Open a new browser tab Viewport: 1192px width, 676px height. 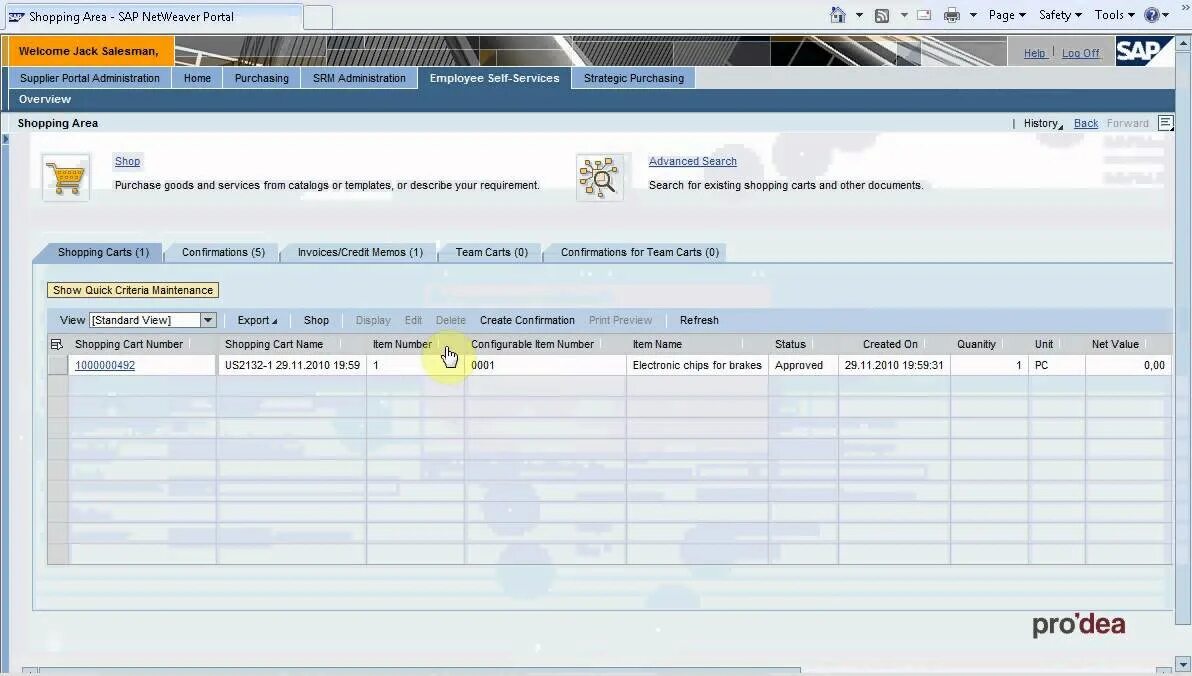[318, 17]
